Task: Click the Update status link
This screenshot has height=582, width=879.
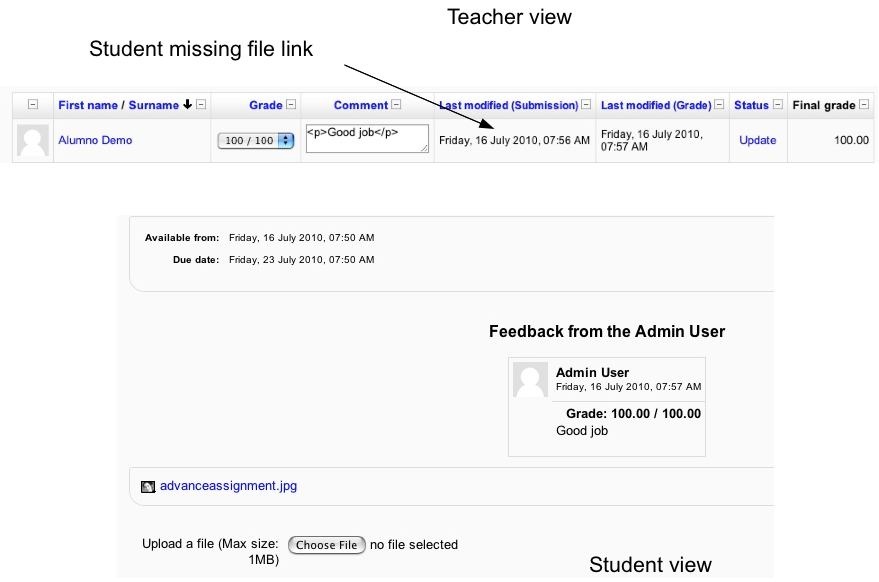Action: 757,140
